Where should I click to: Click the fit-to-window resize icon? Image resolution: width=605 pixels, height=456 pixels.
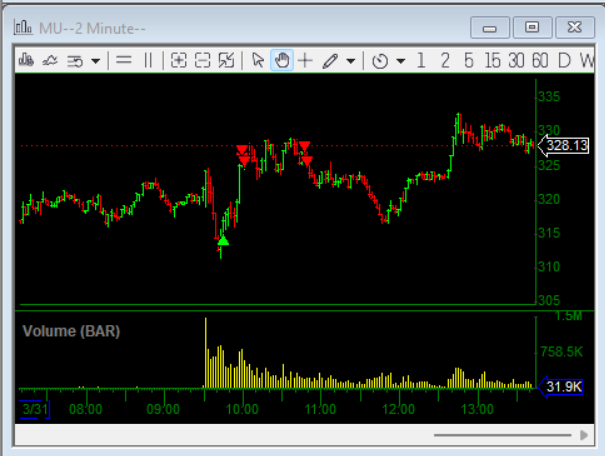click(226, 61)
